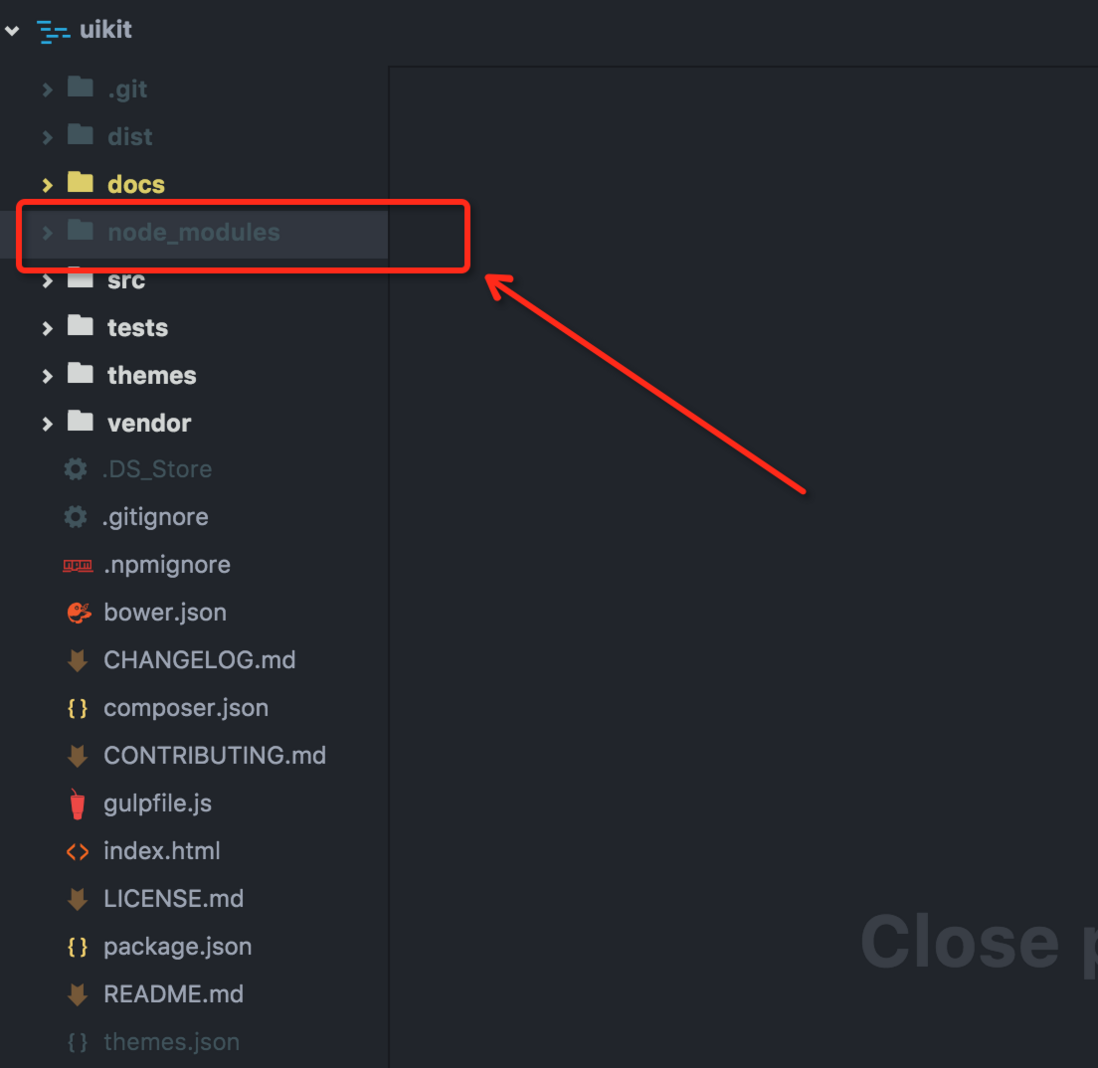Viewport: 1098px width, 1068px height.
Task: Click the curly braces icon for composer.json
Action: pyautogui.click(x=78, y=708)
